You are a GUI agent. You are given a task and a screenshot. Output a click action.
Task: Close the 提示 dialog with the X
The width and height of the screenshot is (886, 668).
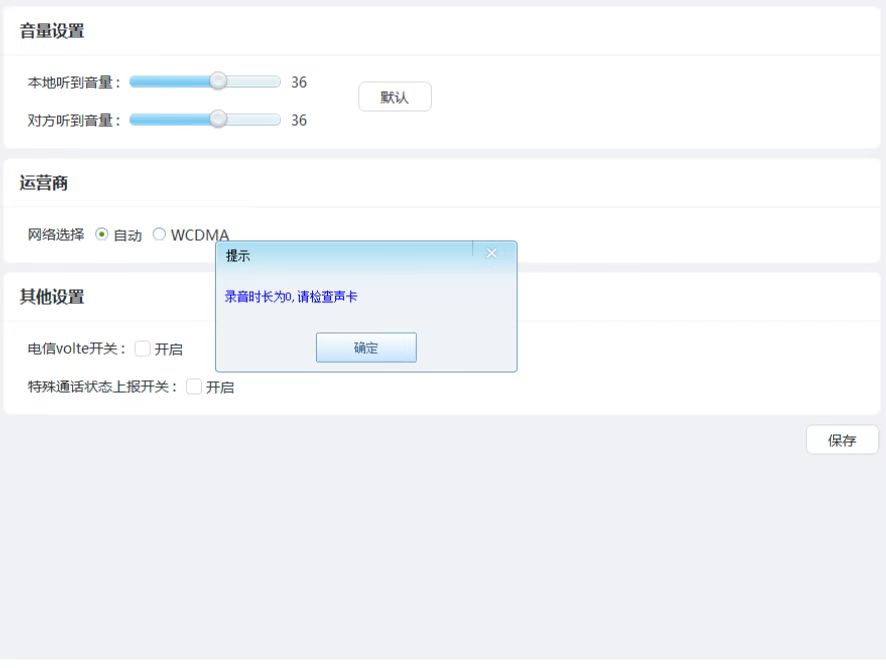click(x=492, y=254)
